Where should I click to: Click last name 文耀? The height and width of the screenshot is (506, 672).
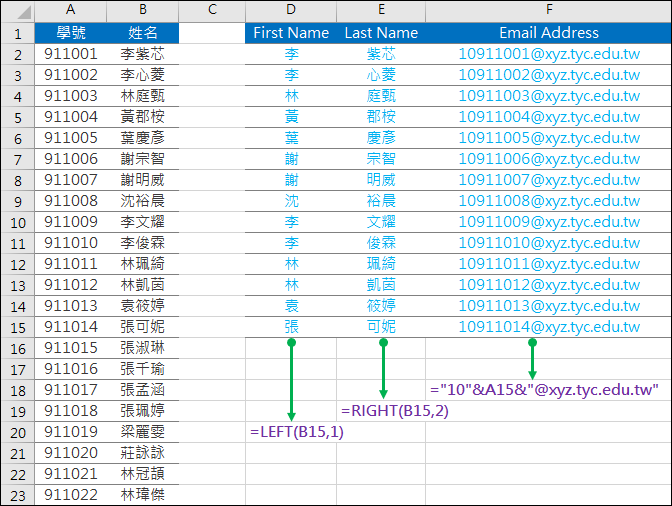click(x=381, y=222)
